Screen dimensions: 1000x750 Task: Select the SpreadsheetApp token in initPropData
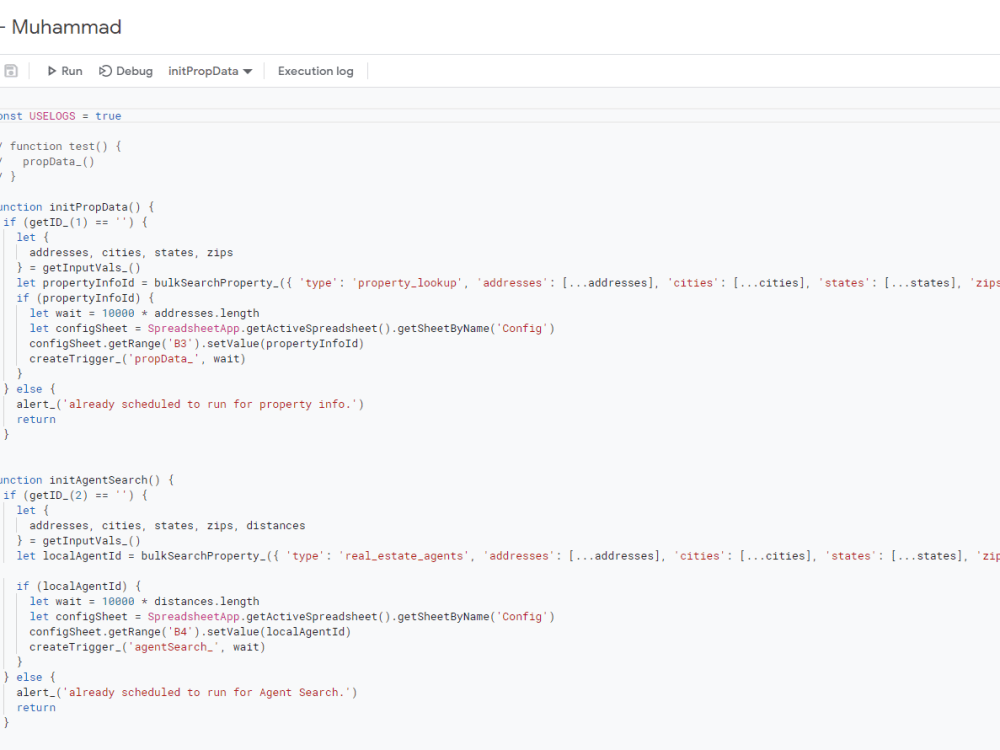pos(194,328)
